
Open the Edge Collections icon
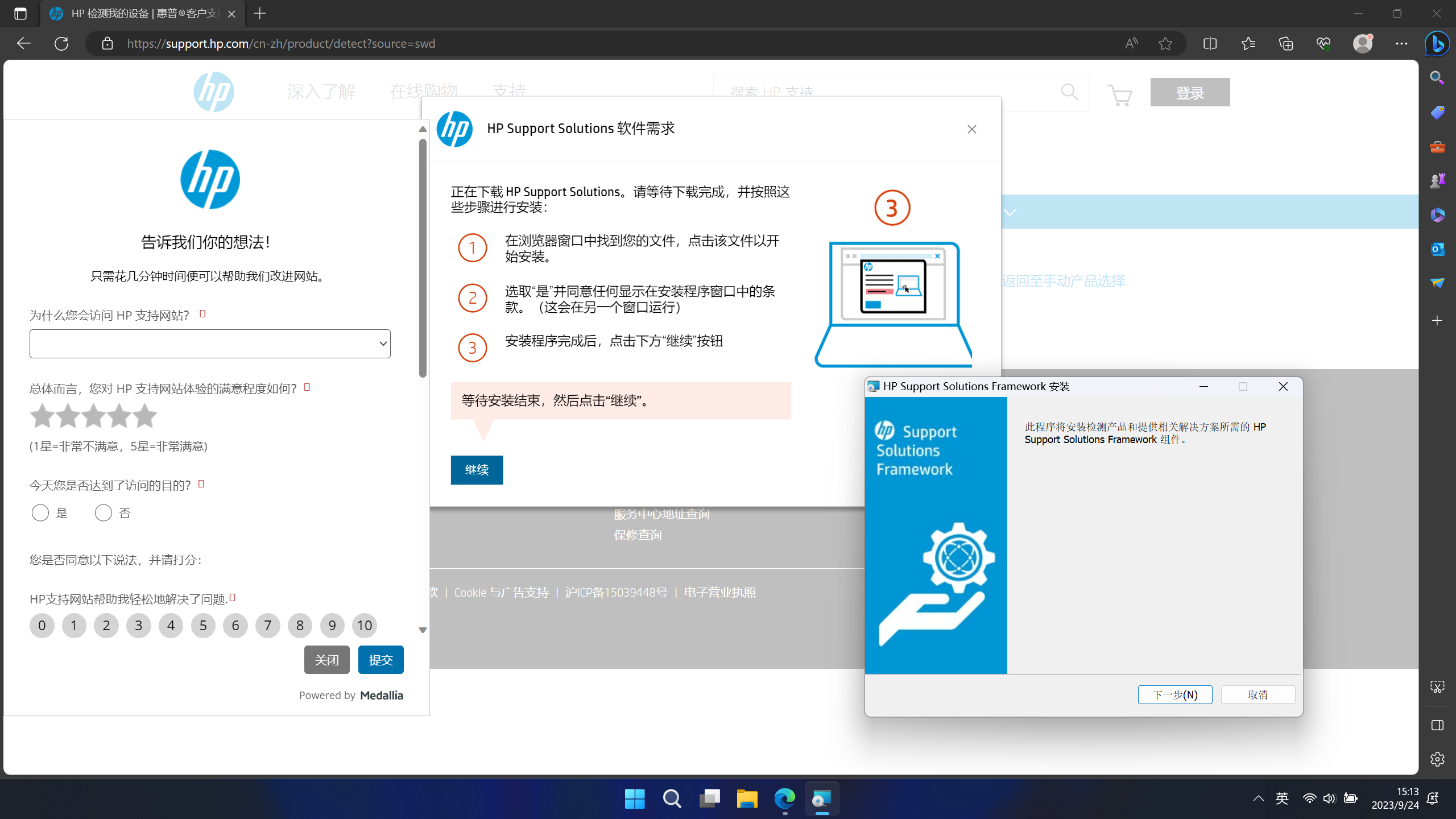(1286, 44)
